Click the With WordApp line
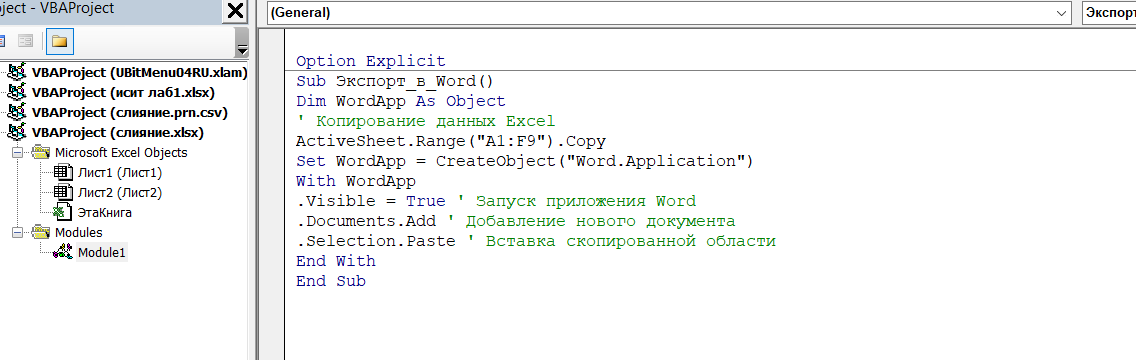Image resolution: width=1136 pixels, height=360 pixels. (356, 181)
